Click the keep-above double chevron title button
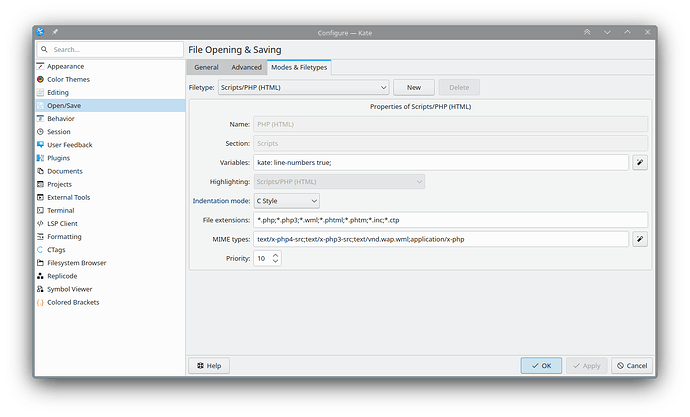 (587, 32)
